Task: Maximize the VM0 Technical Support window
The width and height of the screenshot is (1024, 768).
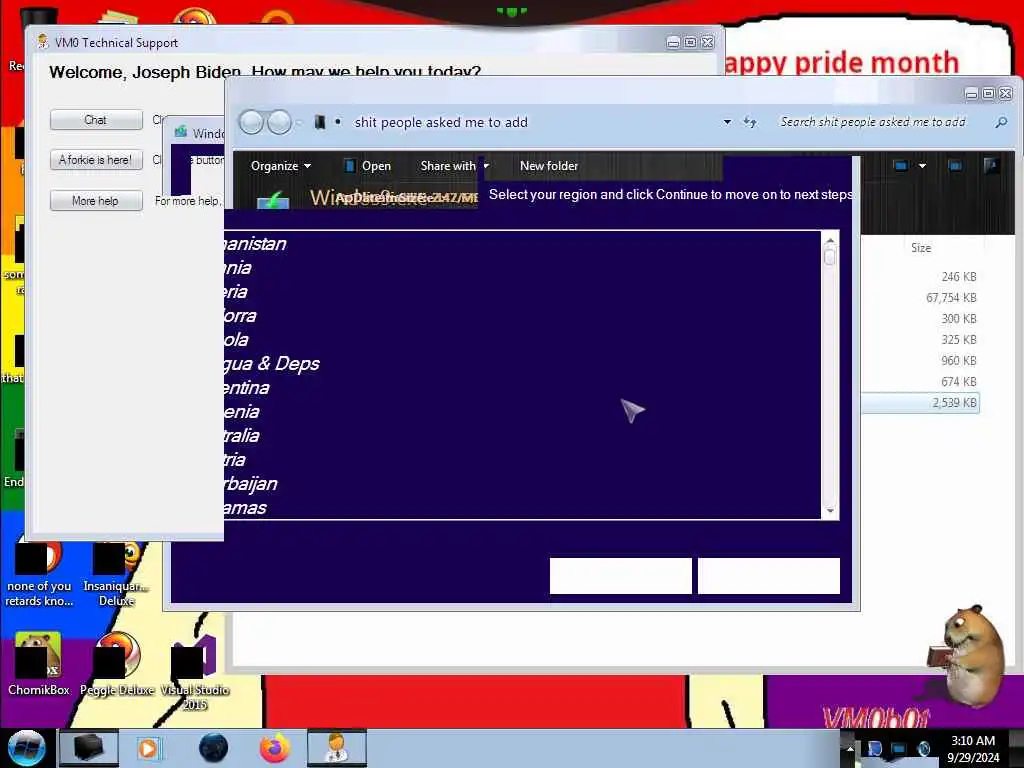Action: pos(690,42)
